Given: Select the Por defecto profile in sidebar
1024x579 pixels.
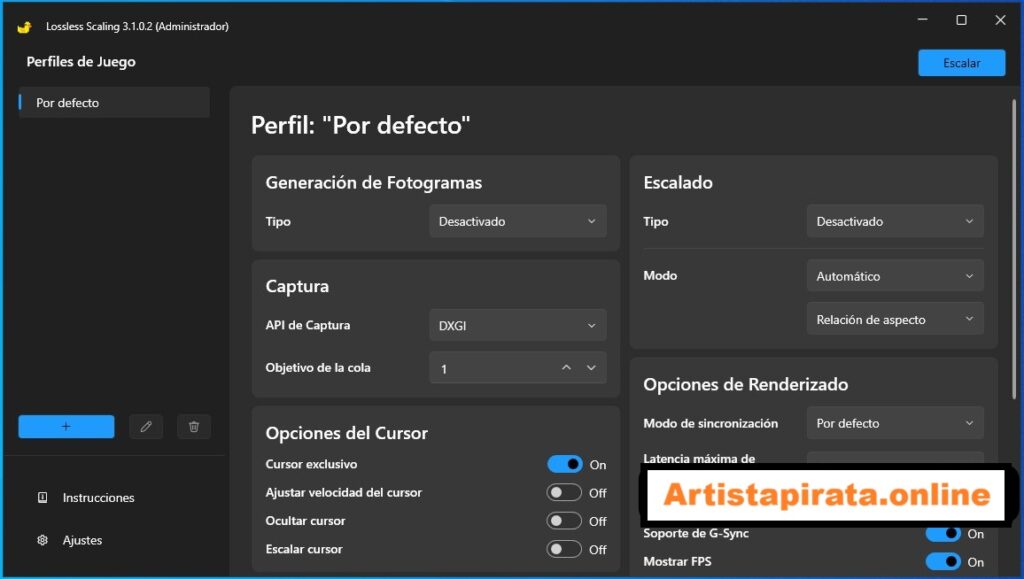Looking at the screenshot, I should pos(114,102).
